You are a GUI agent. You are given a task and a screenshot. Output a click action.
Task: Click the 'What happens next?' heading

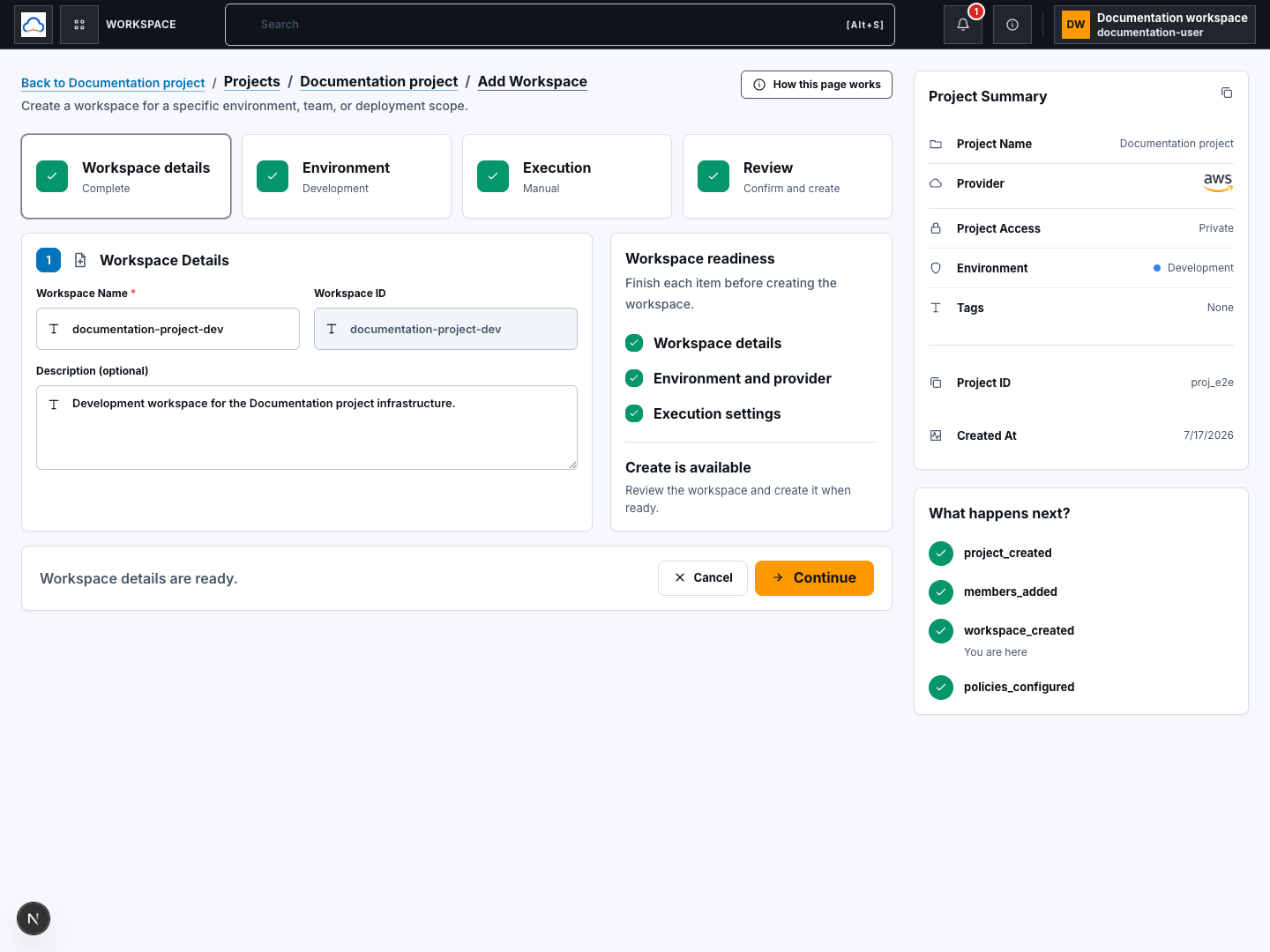click(999, 513)
